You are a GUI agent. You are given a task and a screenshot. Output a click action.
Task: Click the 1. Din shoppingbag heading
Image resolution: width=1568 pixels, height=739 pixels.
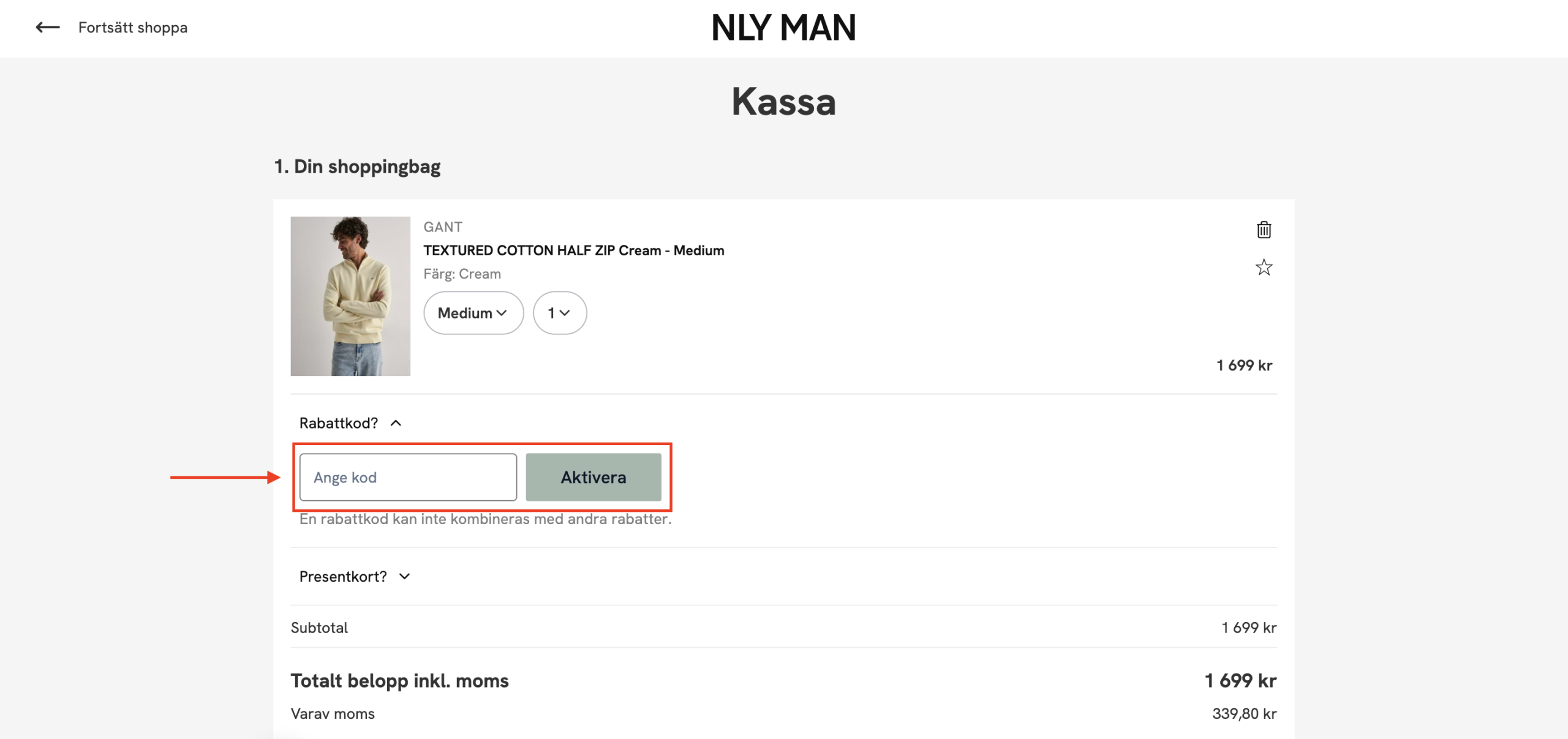click(x=357, y=167)
